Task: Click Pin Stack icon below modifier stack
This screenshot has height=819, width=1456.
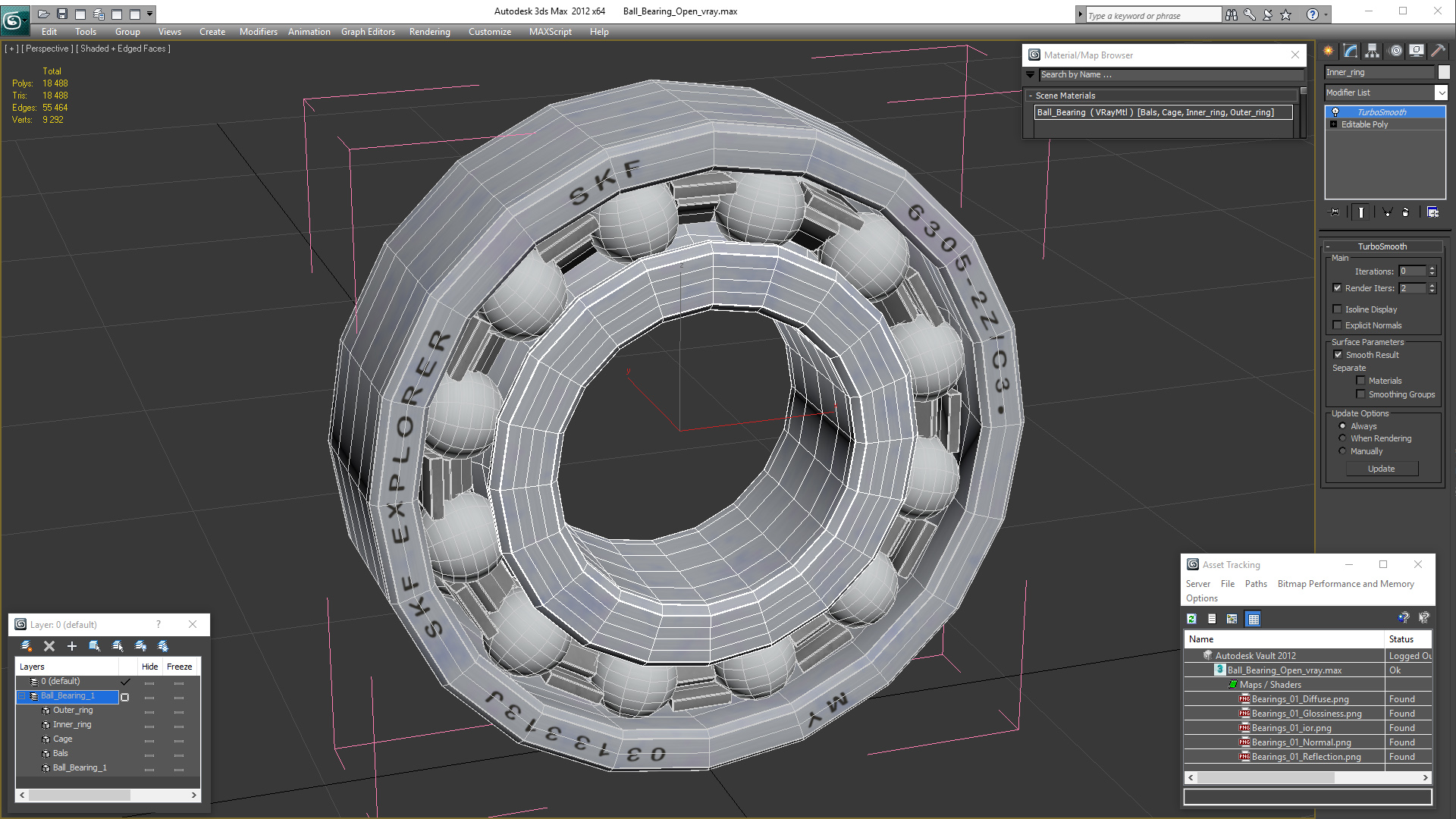Action: point(1335,212)
